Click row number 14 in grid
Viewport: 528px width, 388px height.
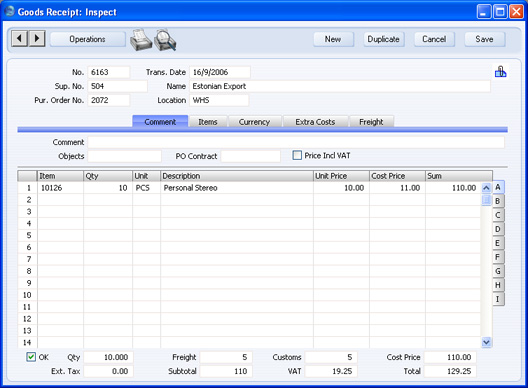tap(28, 343)
